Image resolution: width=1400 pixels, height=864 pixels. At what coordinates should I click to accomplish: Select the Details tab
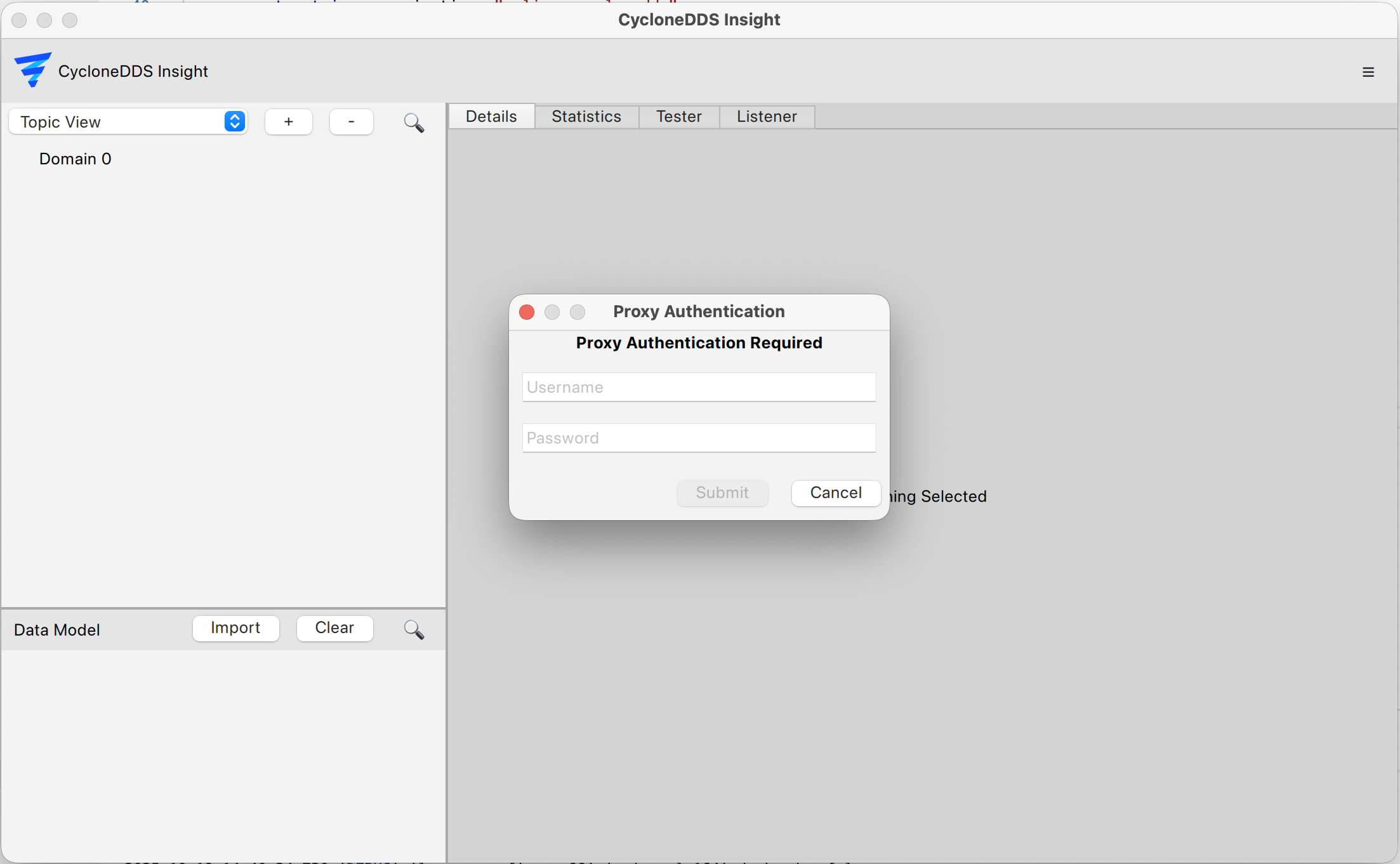point(491,116)
